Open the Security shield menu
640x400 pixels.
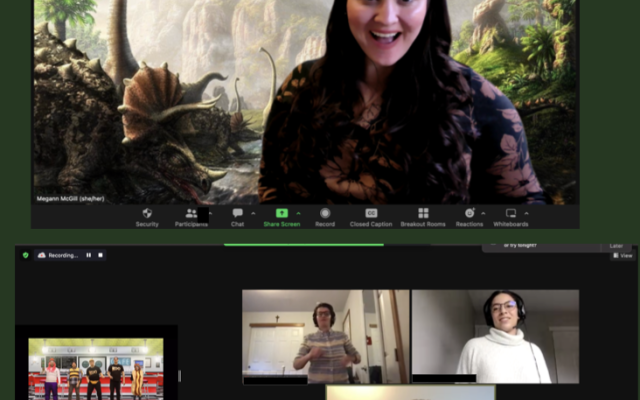147,217
